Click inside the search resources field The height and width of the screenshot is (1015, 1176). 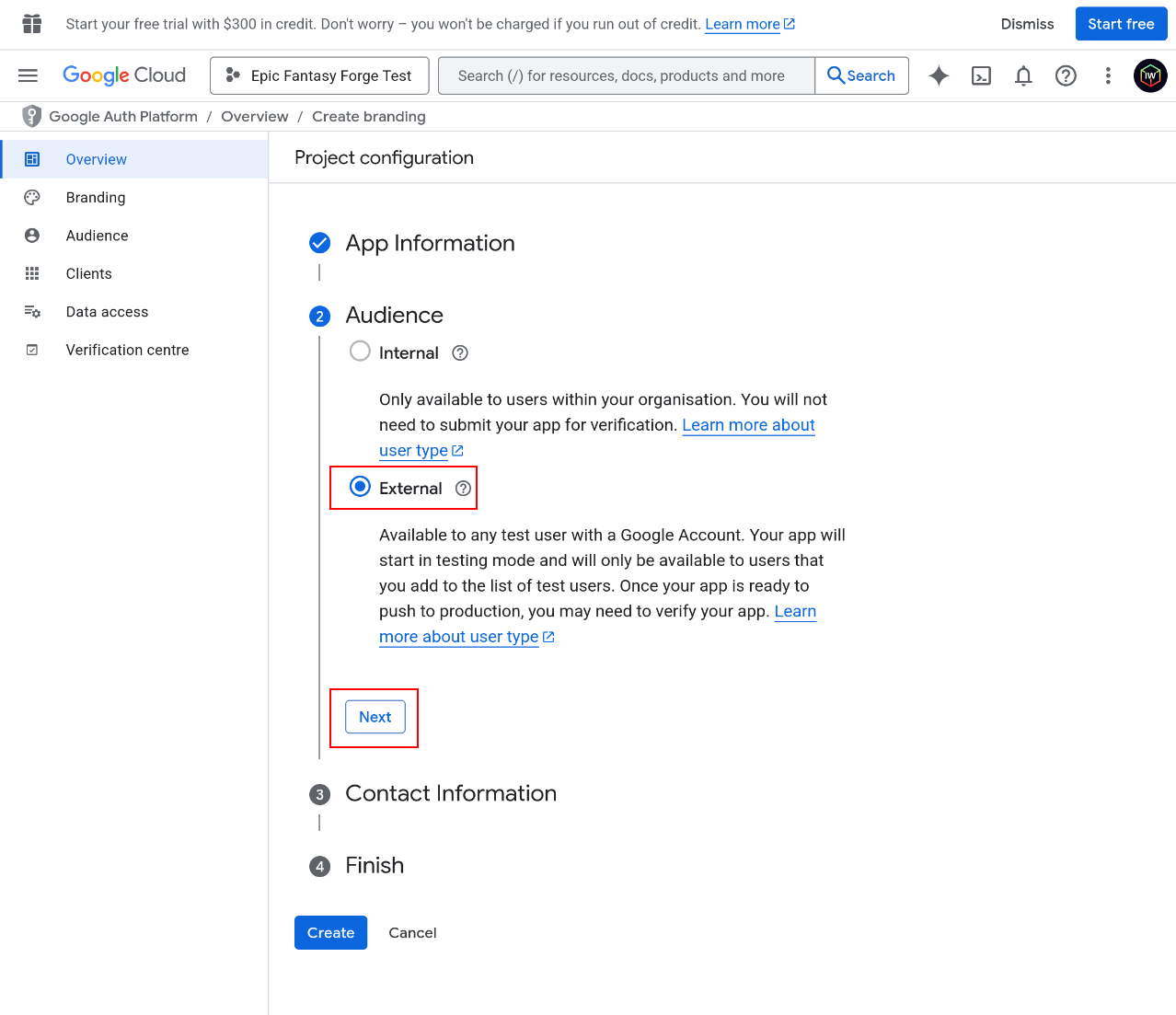626,75
